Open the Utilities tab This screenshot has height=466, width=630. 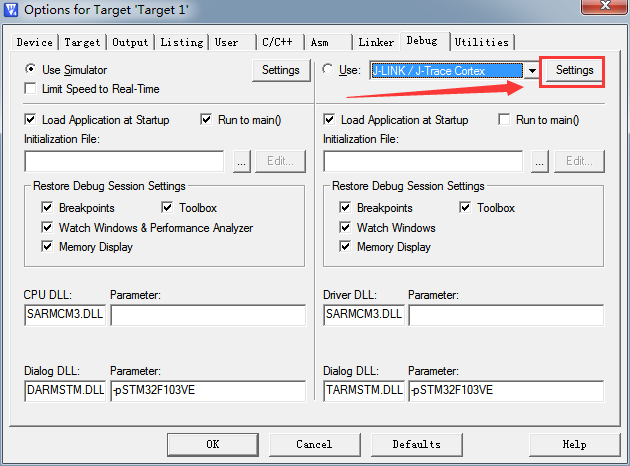coord(482,42)
